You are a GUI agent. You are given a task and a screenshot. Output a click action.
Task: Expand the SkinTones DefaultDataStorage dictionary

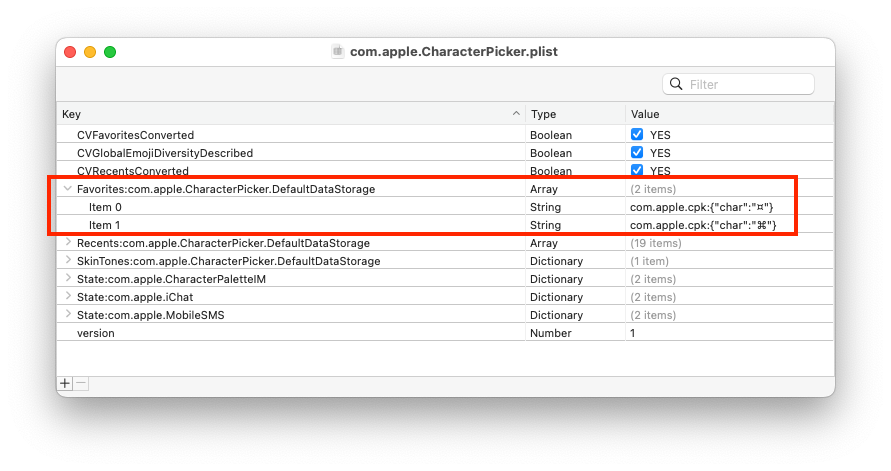pyautogui.click(x=68, y=261)
